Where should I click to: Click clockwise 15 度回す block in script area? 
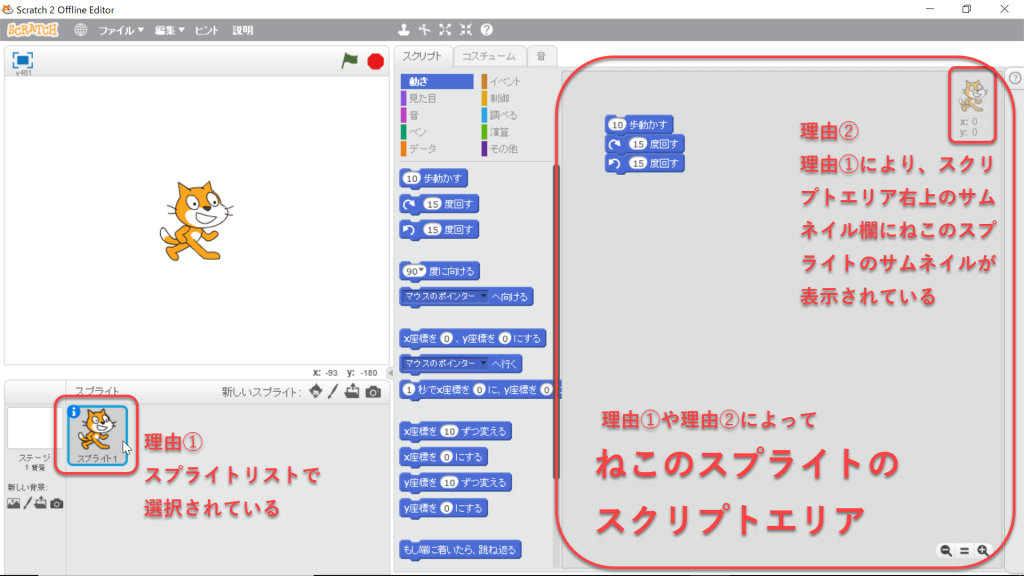645,144
